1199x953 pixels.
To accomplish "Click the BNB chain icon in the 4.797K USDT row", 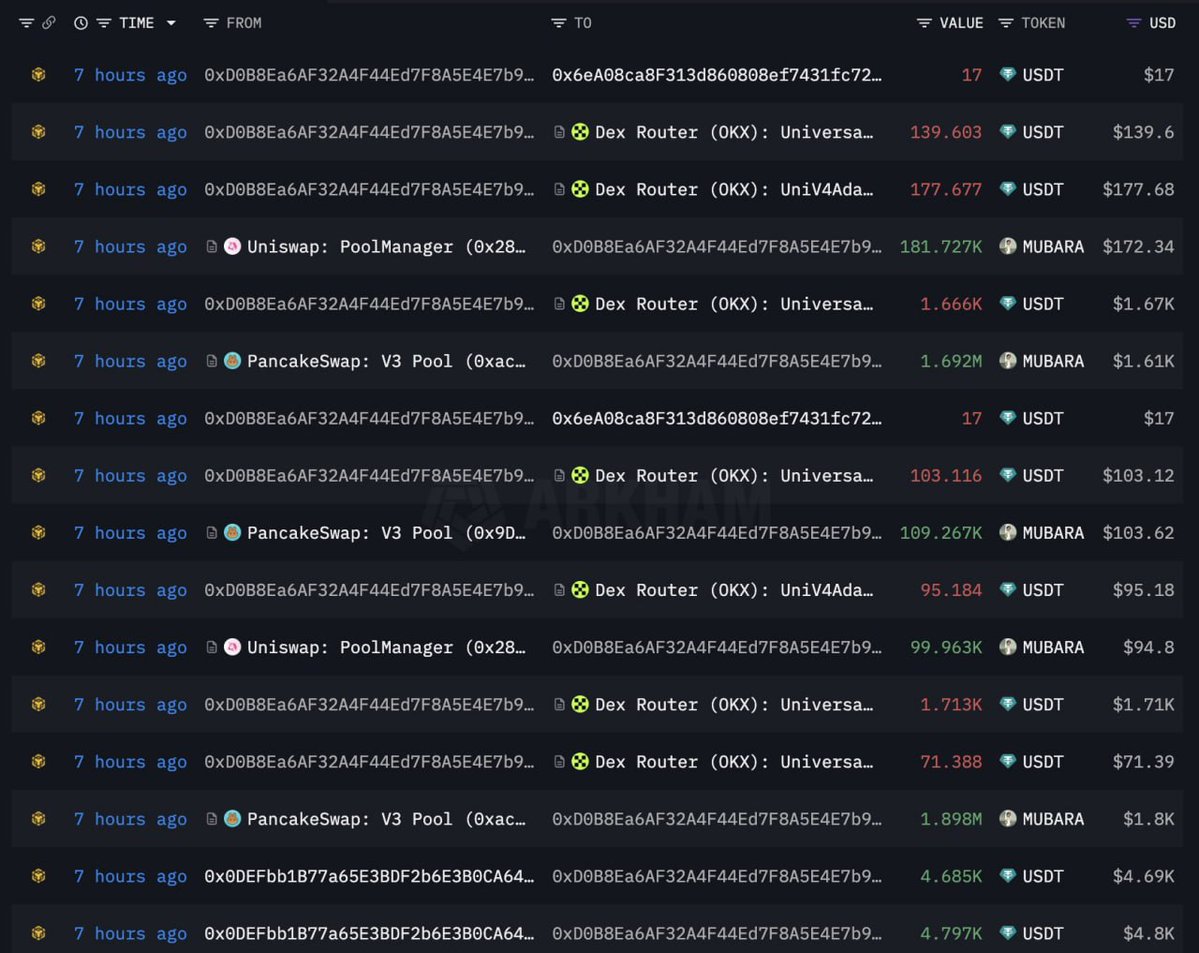I will 38,933.
